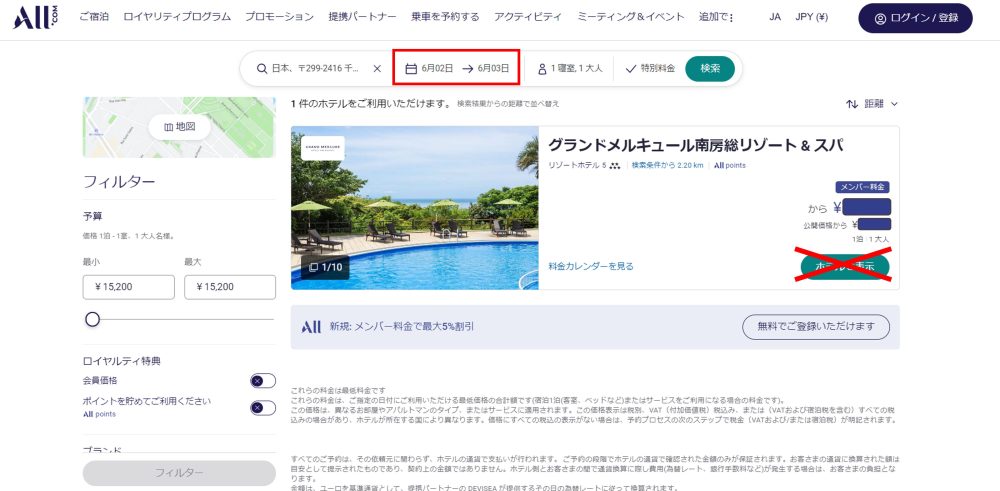Click the All points text under loyalty toggles
The height and width of the screenshot is (491, 1000).
[99, 414]
